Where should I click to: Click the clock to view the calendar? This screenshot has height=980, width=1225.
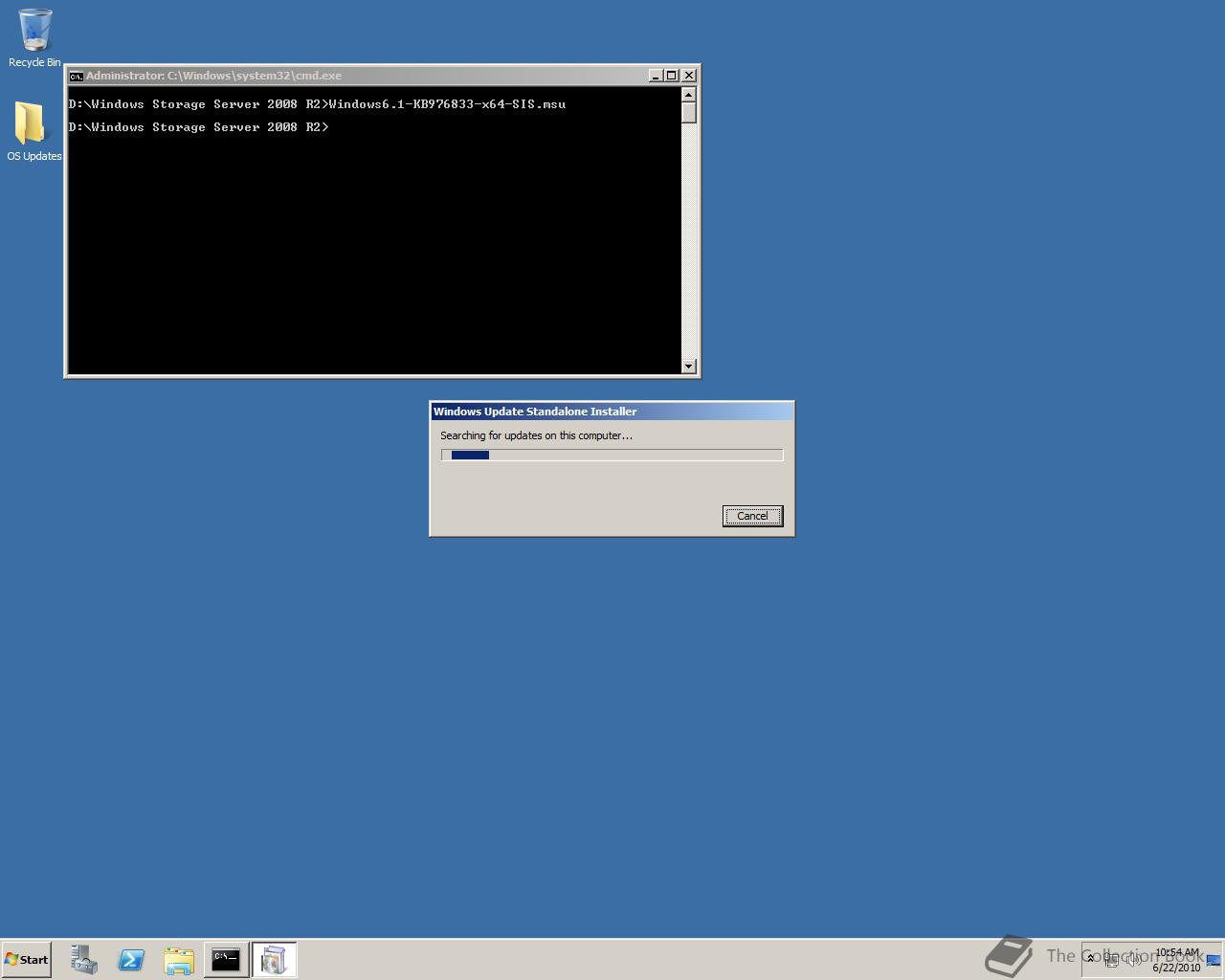click(x=1177, y=959)
